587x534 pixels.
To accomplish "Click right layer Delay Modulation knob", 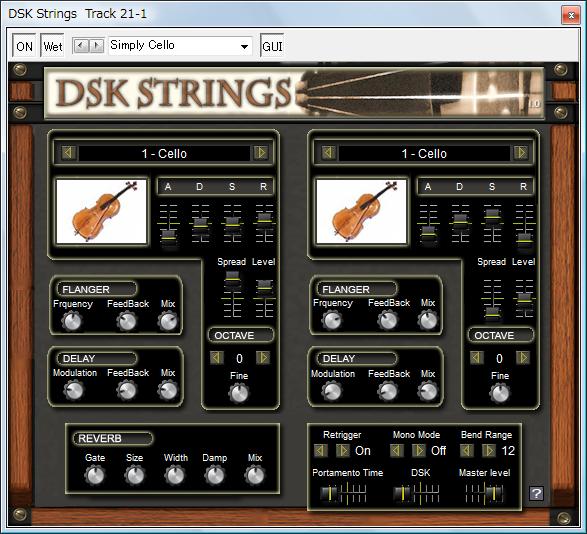I will pos(332,391).
